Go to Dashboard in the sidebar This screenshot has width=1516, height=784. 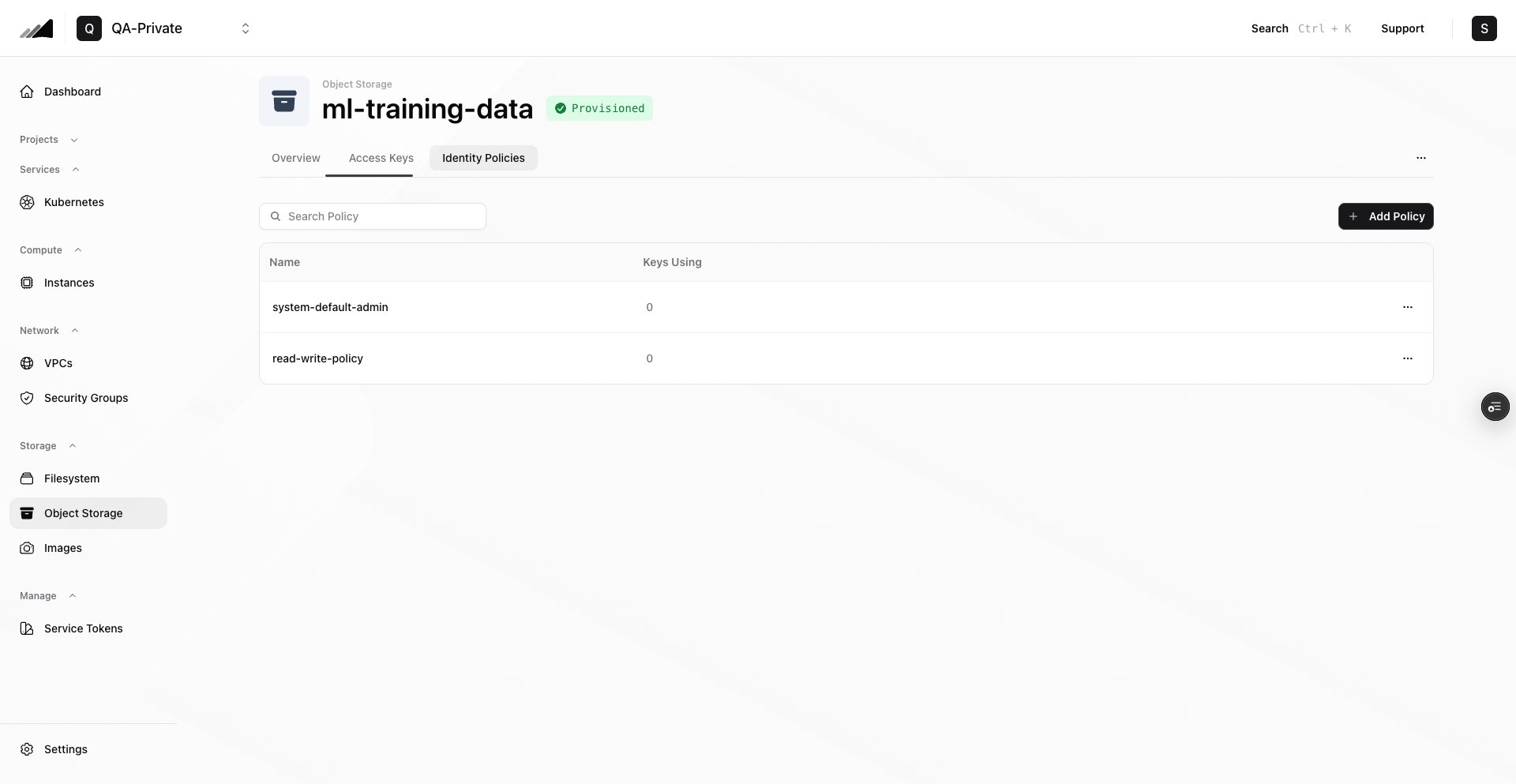pyautogui.click(x=88, y=92)
